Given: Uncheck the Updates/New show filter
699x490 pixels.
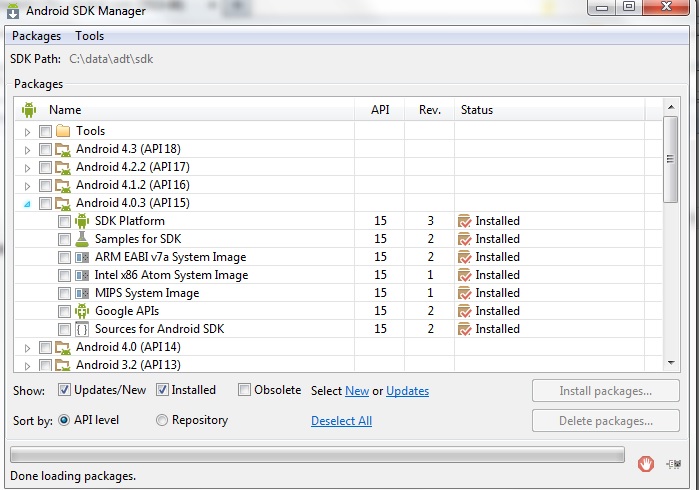Looking at the screenshot, I should (64, 390).
